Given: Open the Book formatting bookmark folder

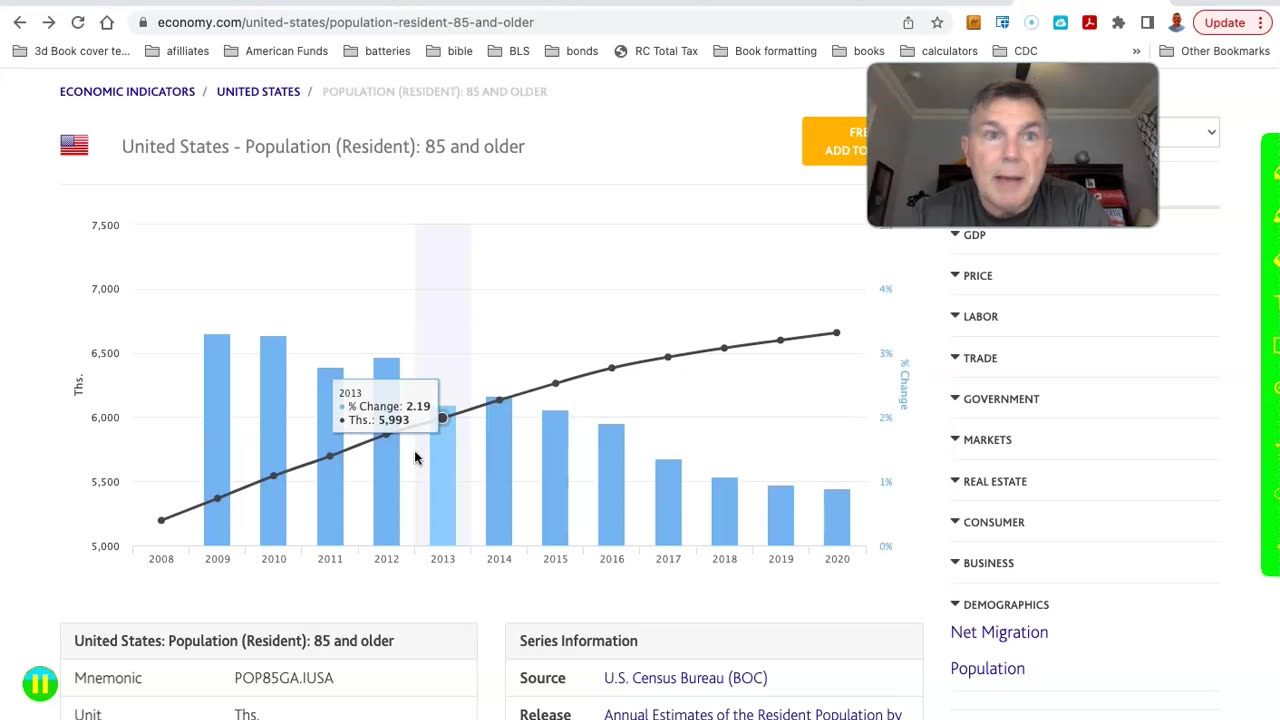Looking at the screenshot, I should [765, 51].
